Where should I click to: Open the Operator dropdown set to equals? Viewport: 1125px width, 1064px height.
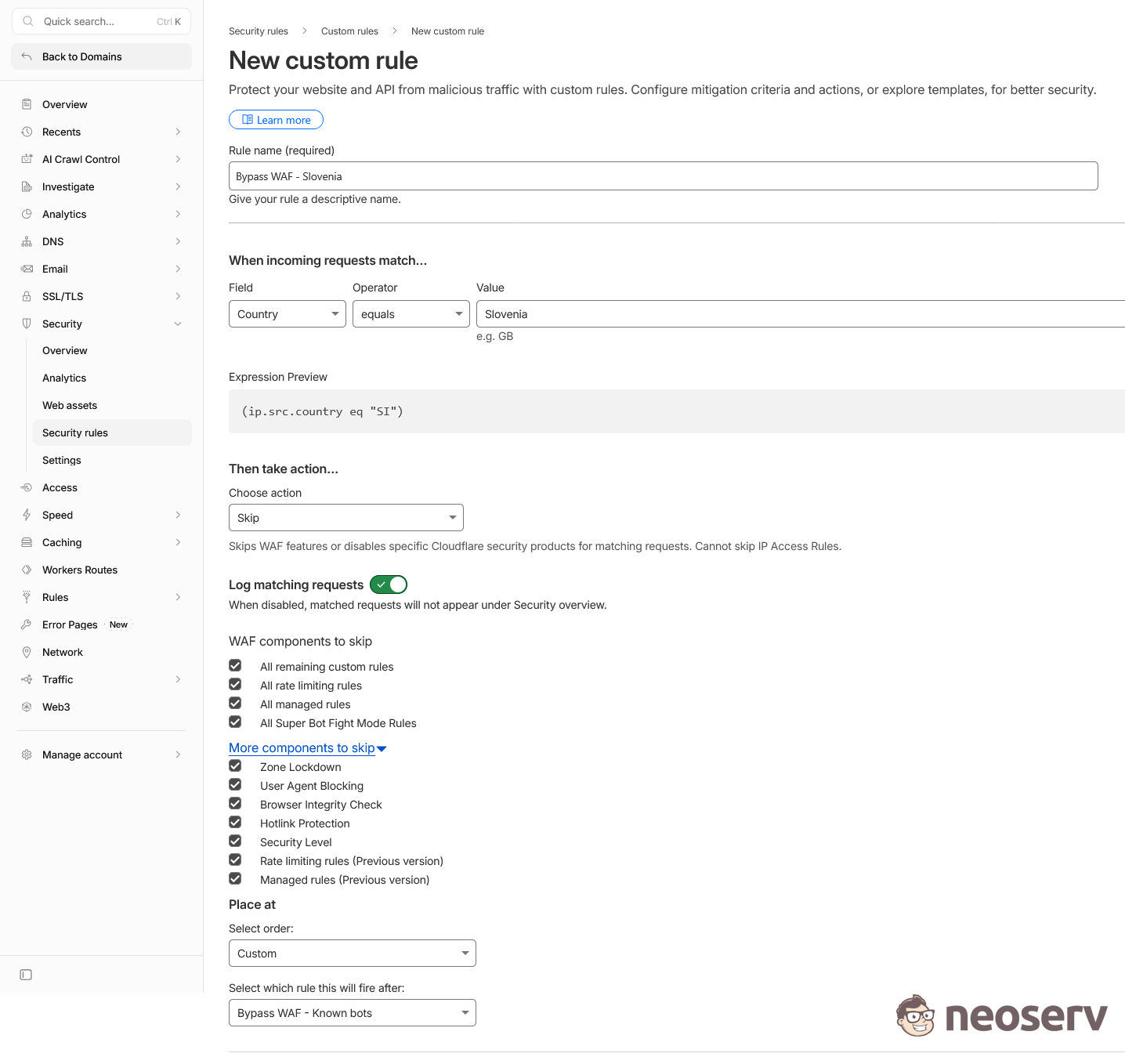point(411,314)
